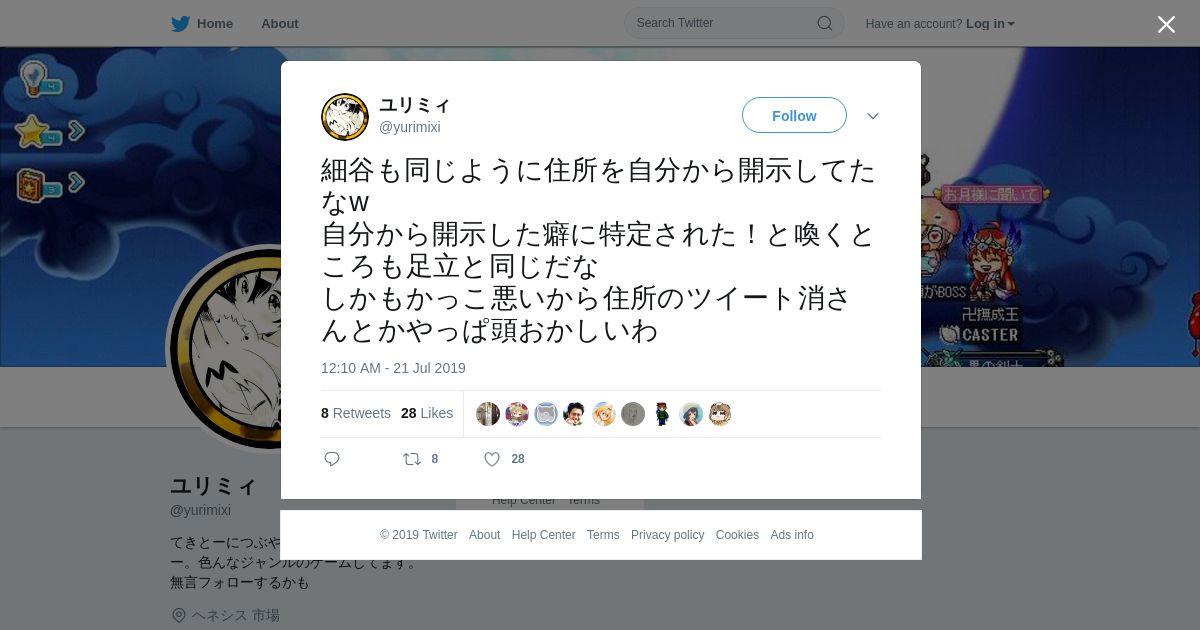Click the reply speech bubble icon
The height and width of the screenshot is (630, 1200).
[332, 459]
